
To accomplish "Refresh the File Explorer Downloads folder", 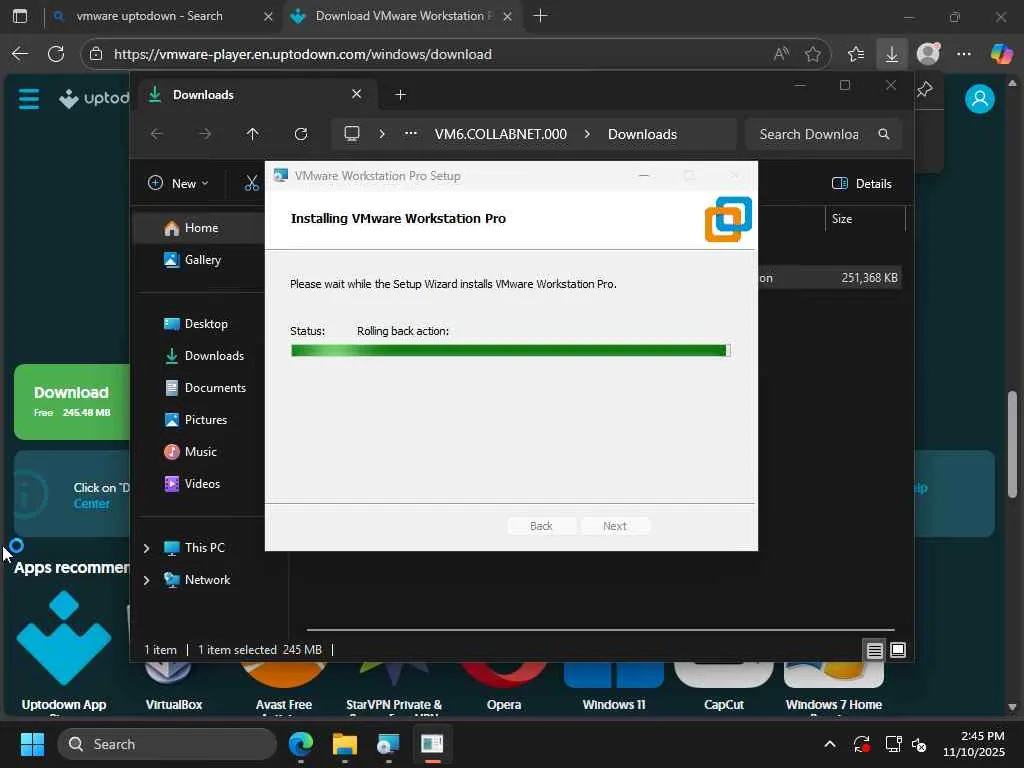I will tap(301, 134).
